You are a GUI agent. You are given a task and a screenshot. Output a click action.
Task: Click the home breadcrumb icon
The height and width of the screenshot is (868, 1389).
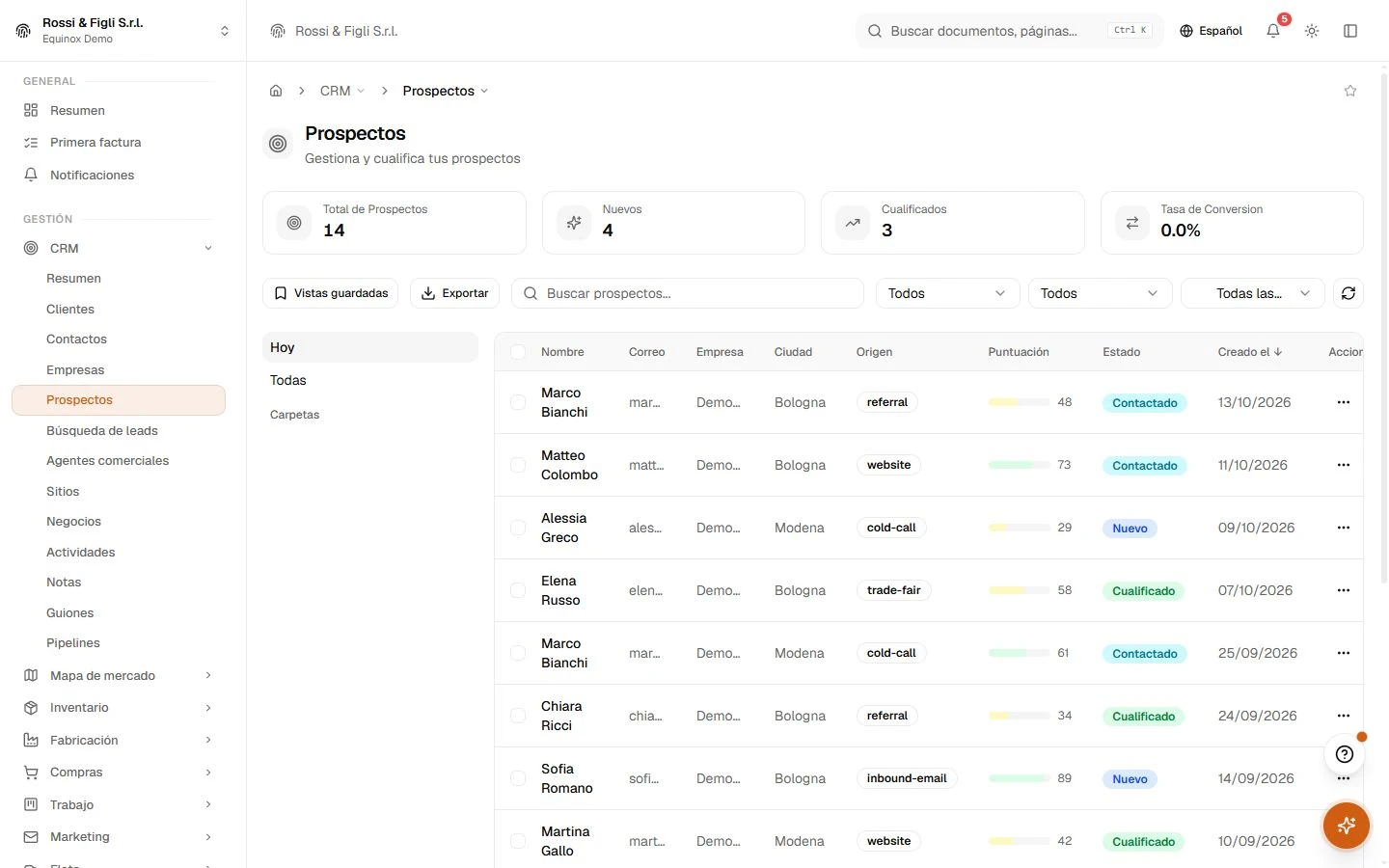pyautogui.click(x=276, y=91)
